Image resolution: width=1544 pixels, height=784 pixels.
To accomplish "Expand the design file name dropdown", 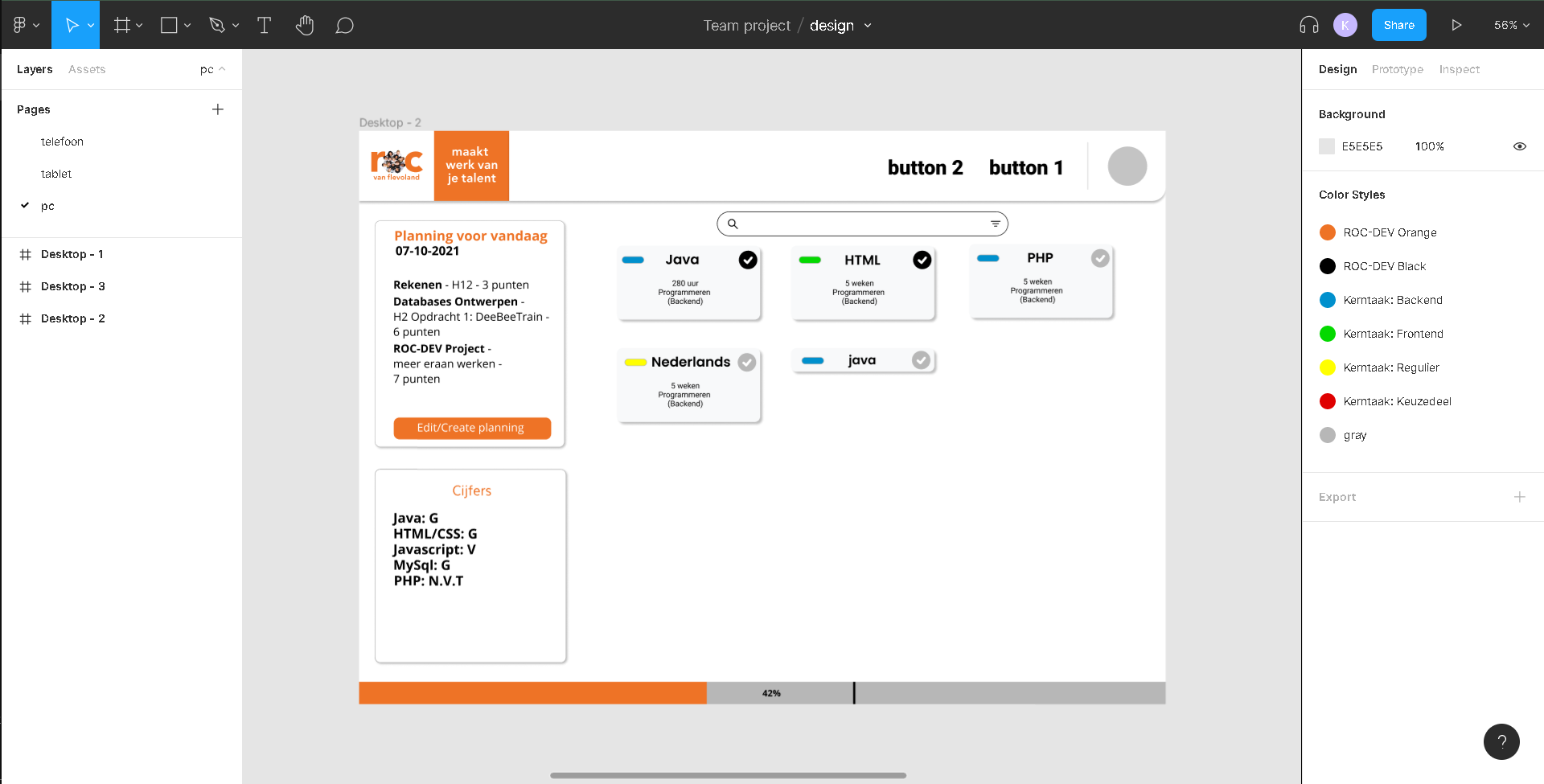I will tap(868, 26).
